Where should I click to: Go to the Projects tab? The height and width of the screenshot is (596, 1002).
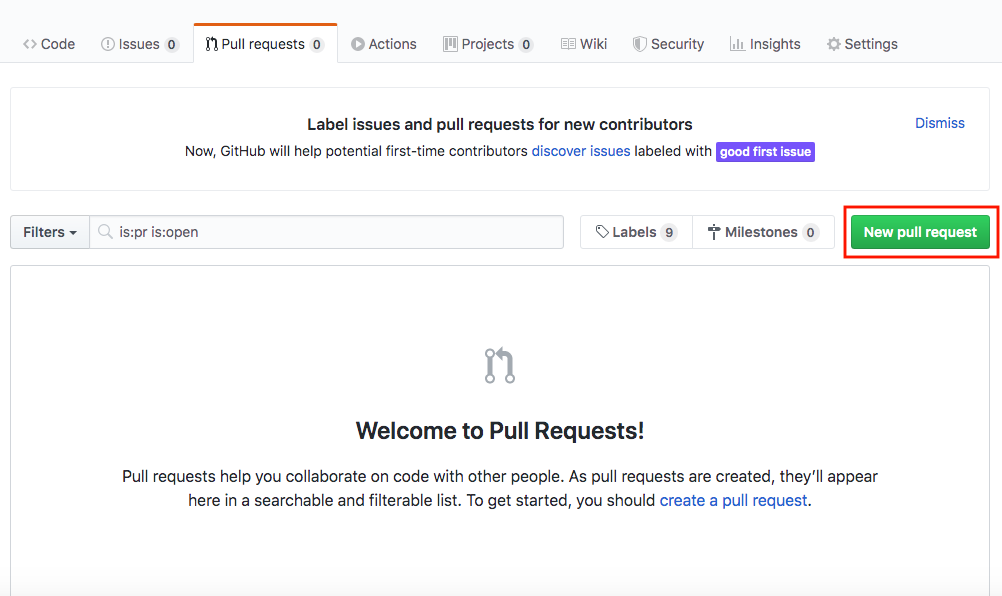point(488,44)
